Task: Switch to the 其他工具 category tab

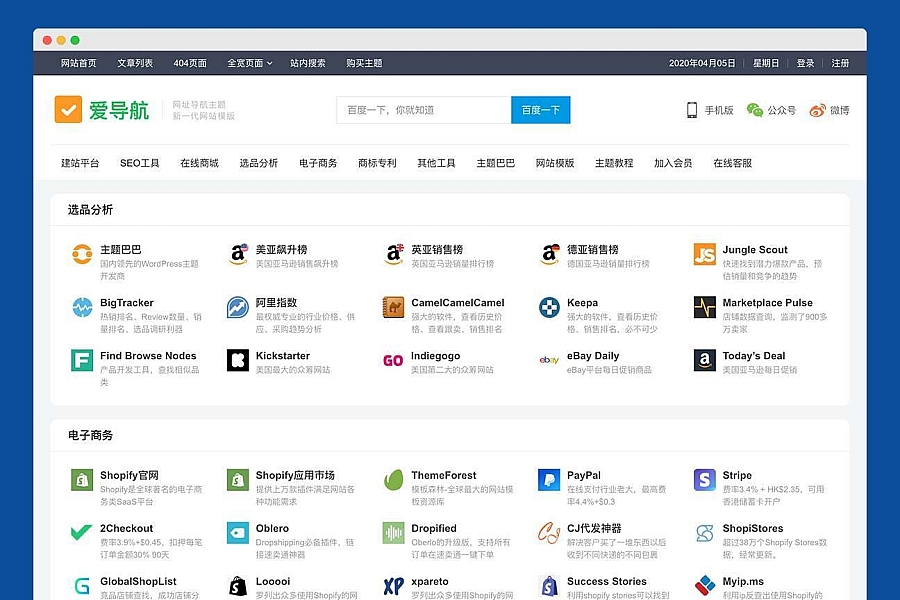Action: 436,163
